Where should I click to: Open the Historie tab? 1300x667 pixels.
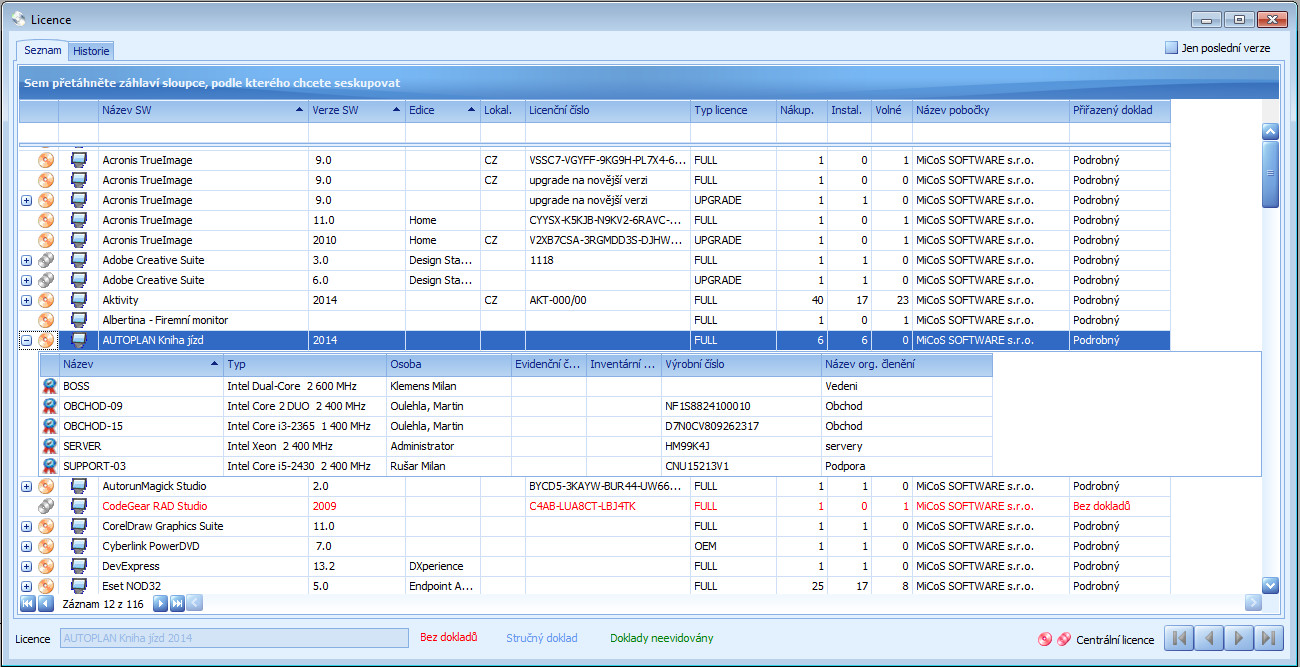pyautogui.click(x=91, y=51)
